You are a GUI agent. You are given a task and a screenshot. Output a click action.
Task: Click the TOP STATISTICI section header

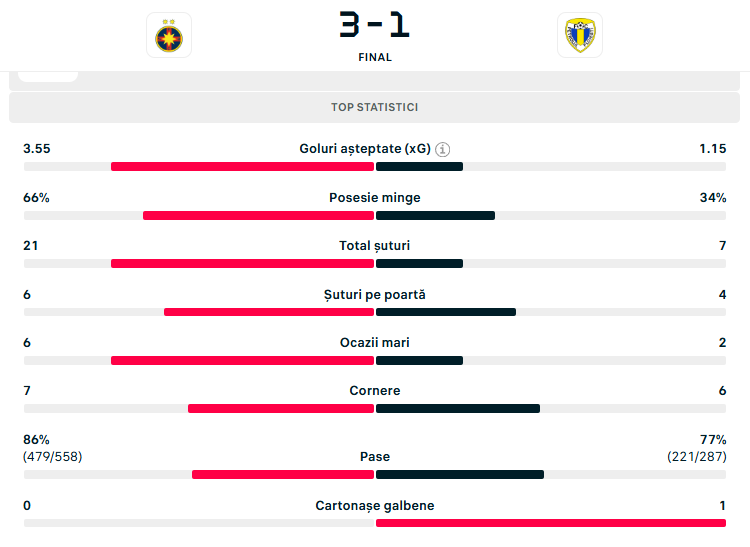pos(375,107)
